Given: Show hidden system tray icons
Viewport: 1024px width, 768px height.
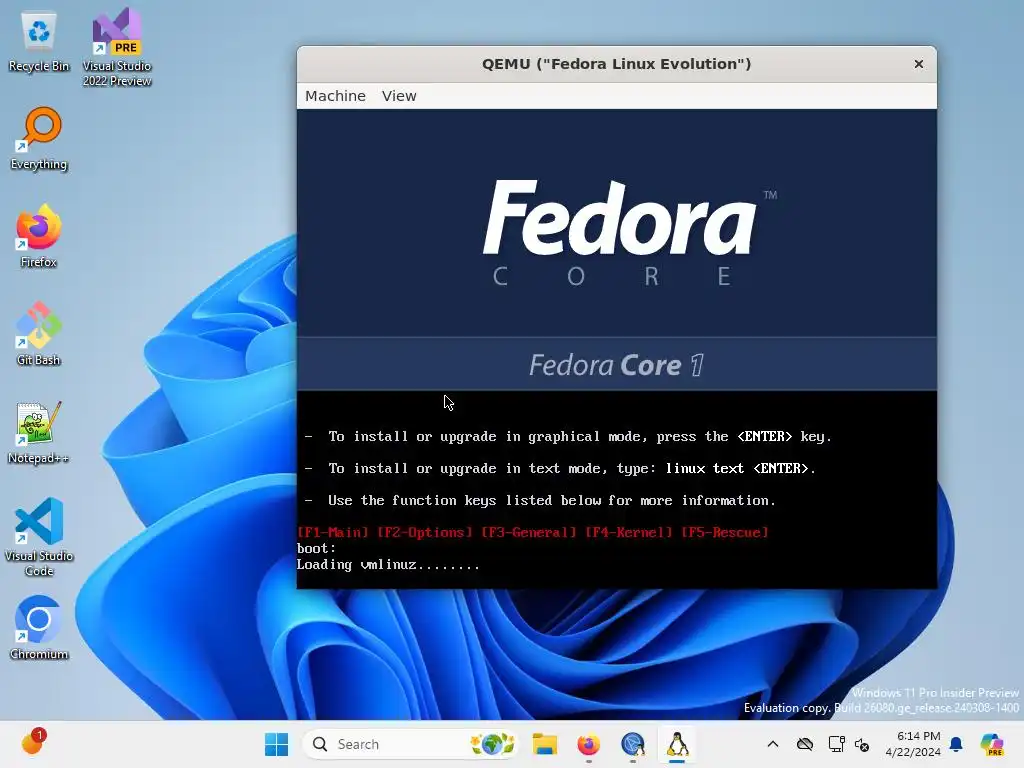Looking at the screenshot, I should point(773,744).
